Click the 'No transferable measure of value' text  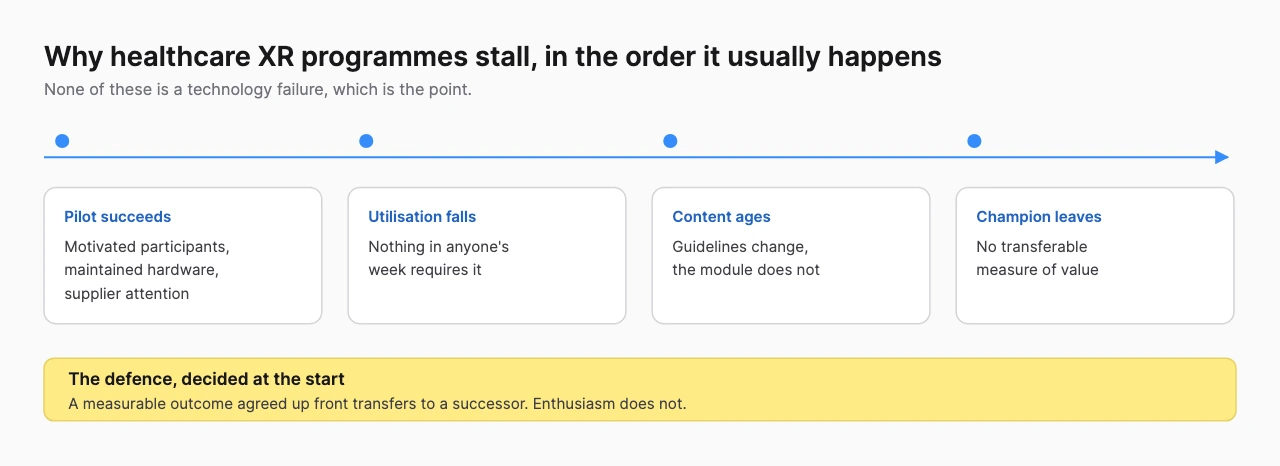coord(1037,258)
